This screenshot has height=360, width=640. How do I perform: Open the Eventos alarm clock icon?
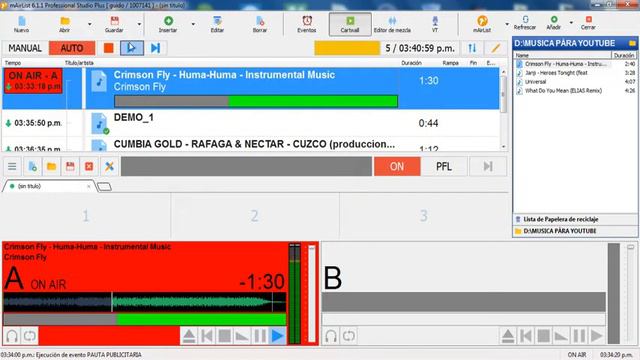pos(307,24)
